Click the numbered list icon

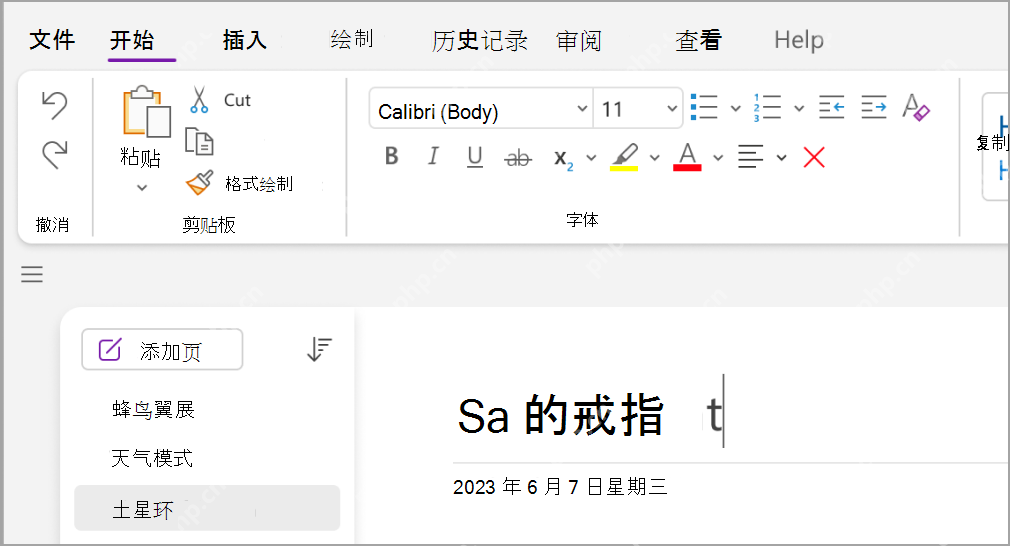point(767,107)
